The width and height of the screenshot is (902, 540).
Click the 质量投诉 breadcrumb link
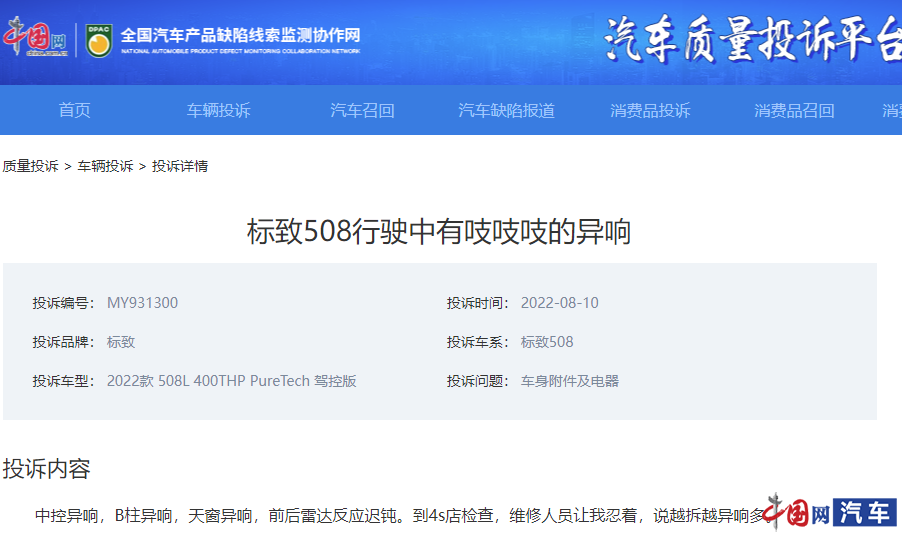pos(30,166)
